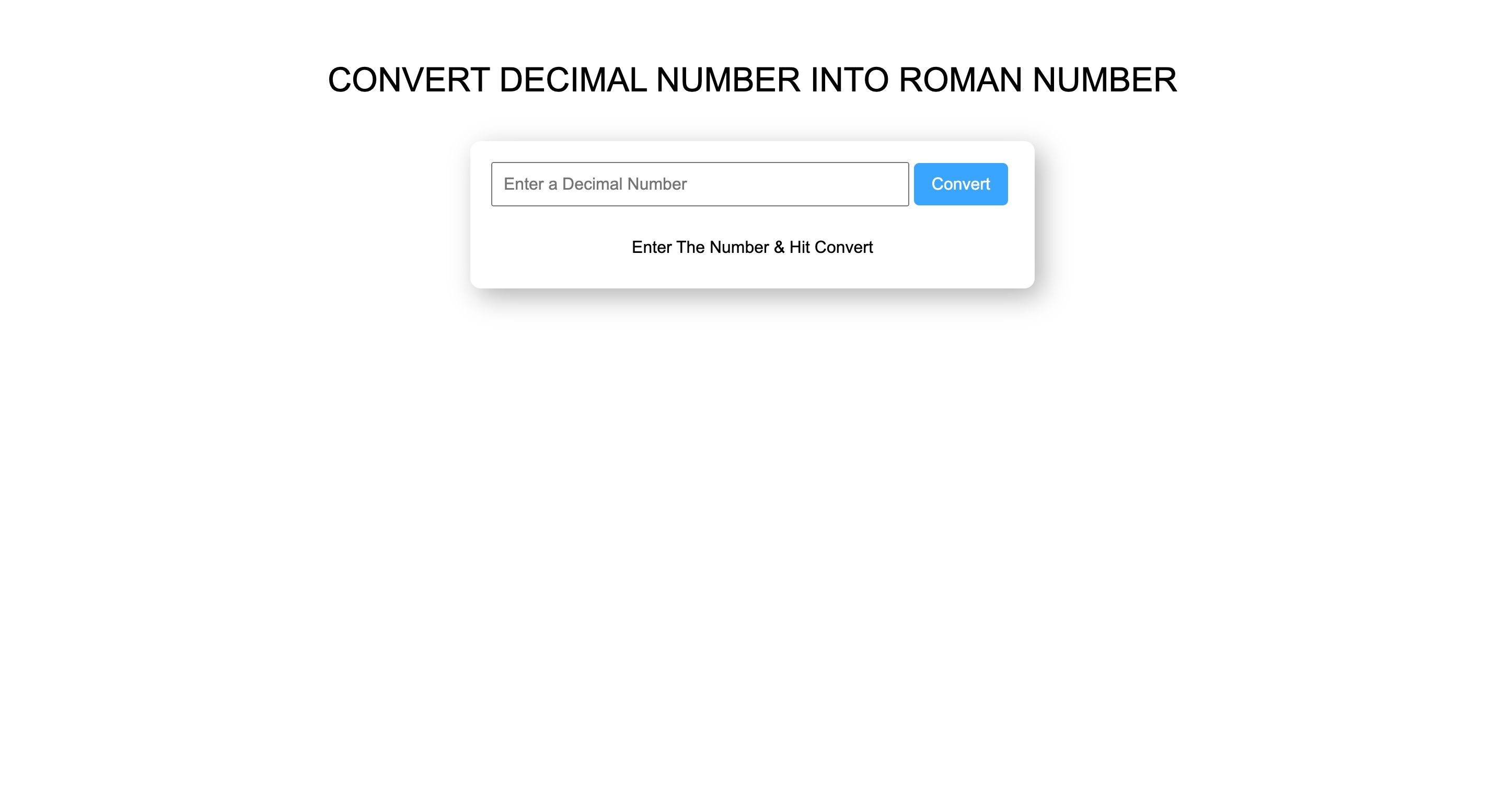Submit the number using the Convert button
The width and height of the screenshot is (1505, 812).
[960, 184]
